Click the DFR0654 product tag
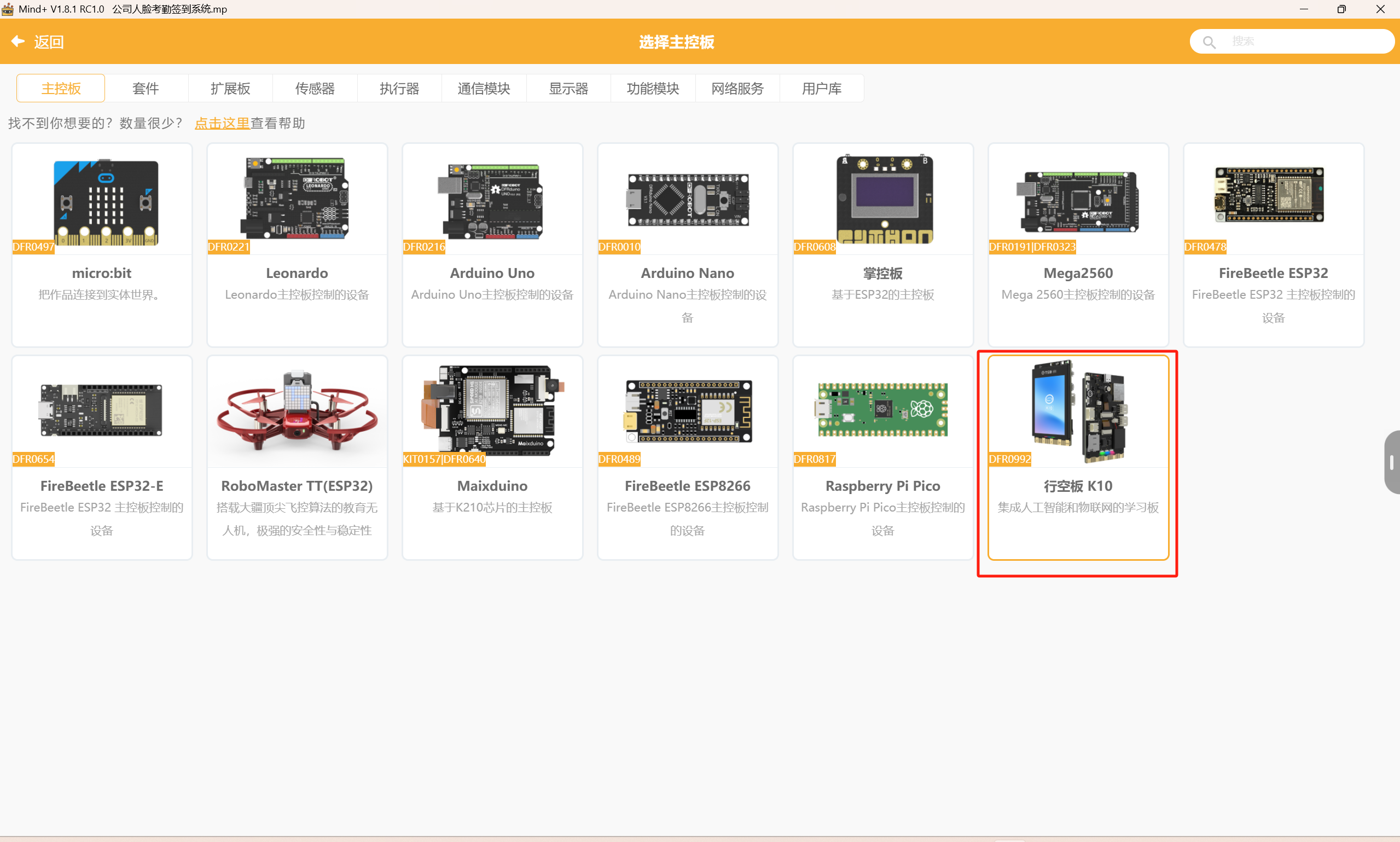 pos(33,459)
